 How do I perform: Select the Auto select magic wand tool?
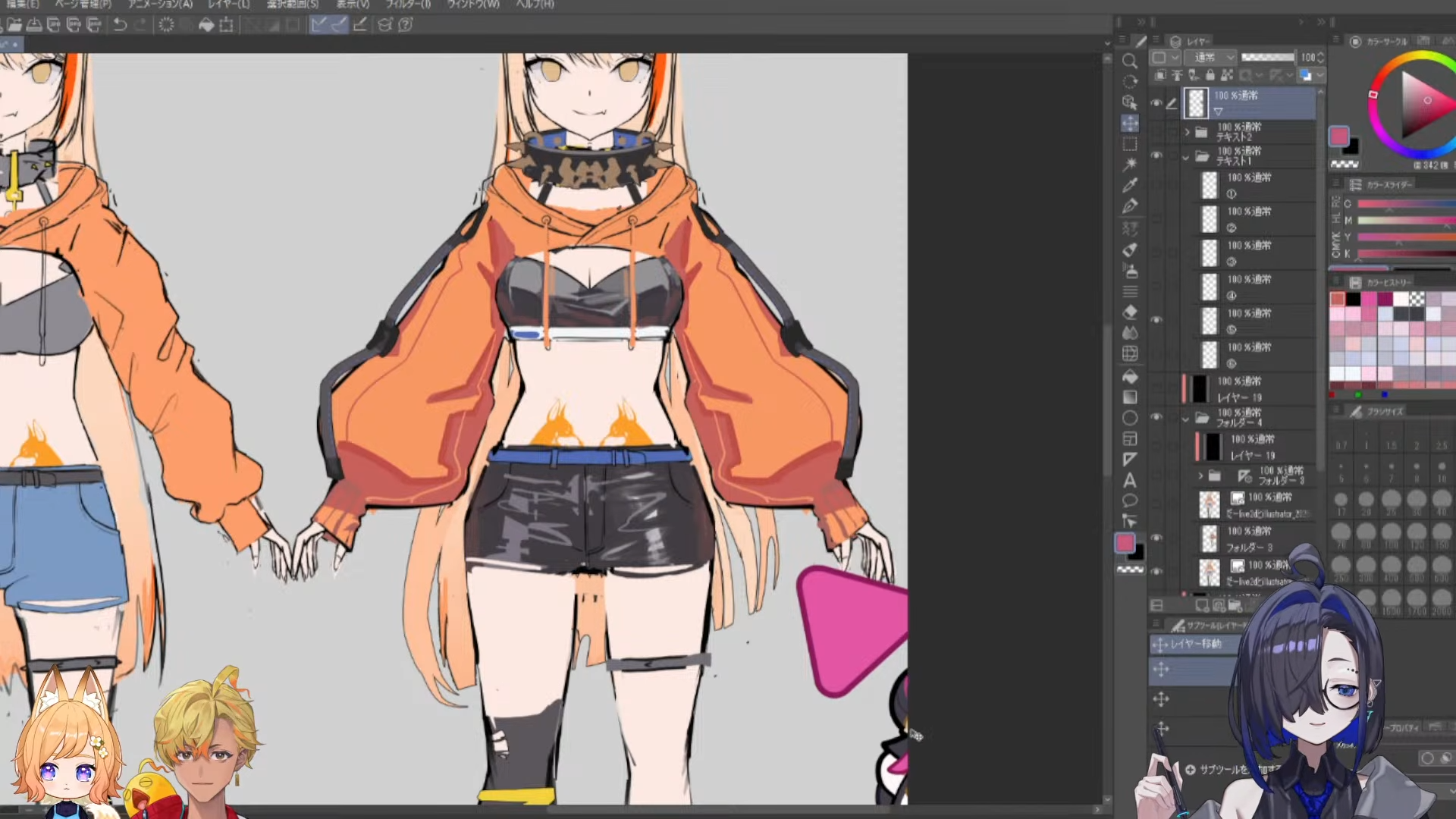[1130, 164]
